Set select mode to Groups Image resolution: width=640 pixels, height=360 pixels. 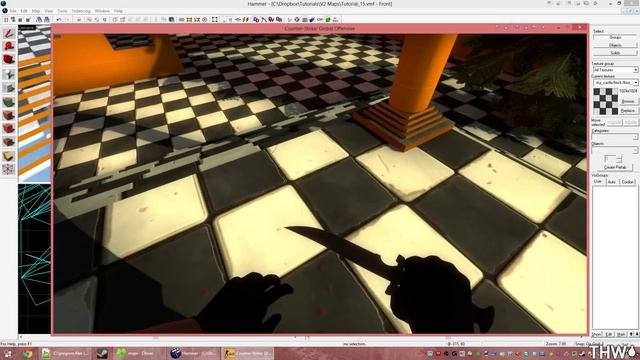coord(615,38)
